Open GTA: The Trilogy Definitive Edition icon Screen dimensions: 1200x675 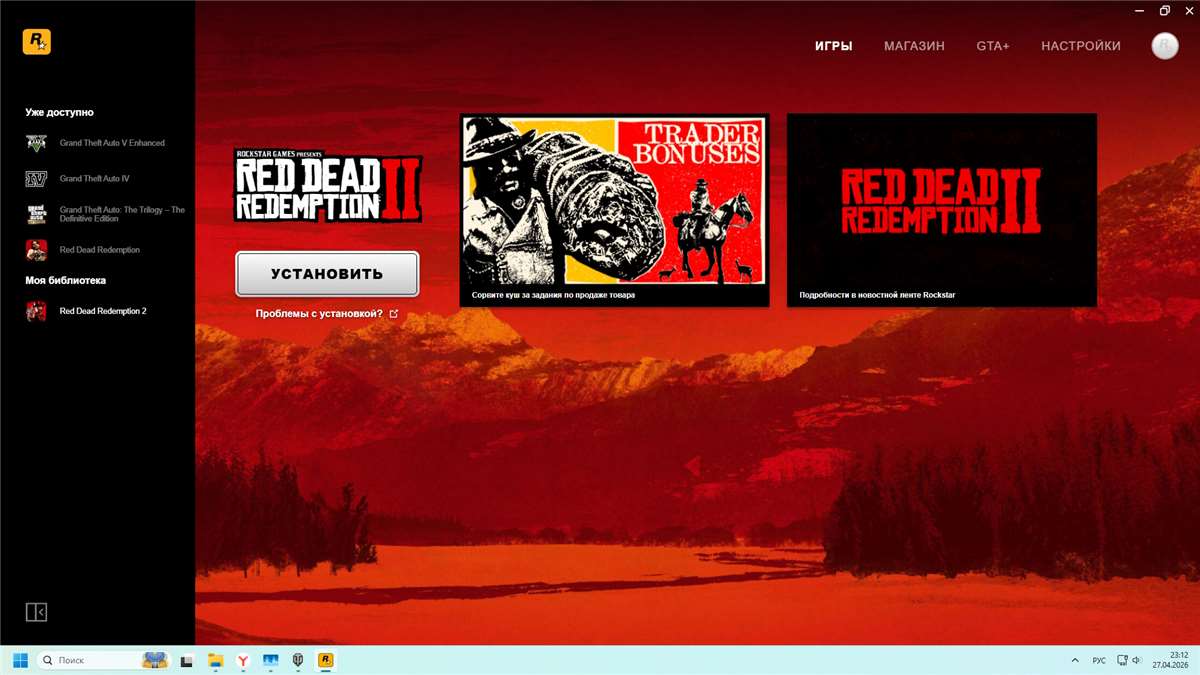coord(36,215)
